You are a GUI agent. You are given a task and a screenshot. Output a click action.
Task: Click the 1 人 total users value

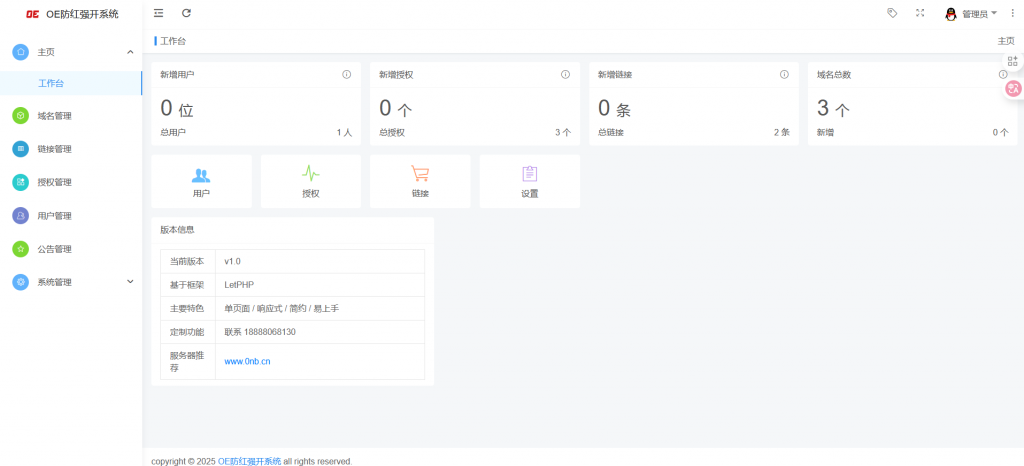[x=344, y=132]
